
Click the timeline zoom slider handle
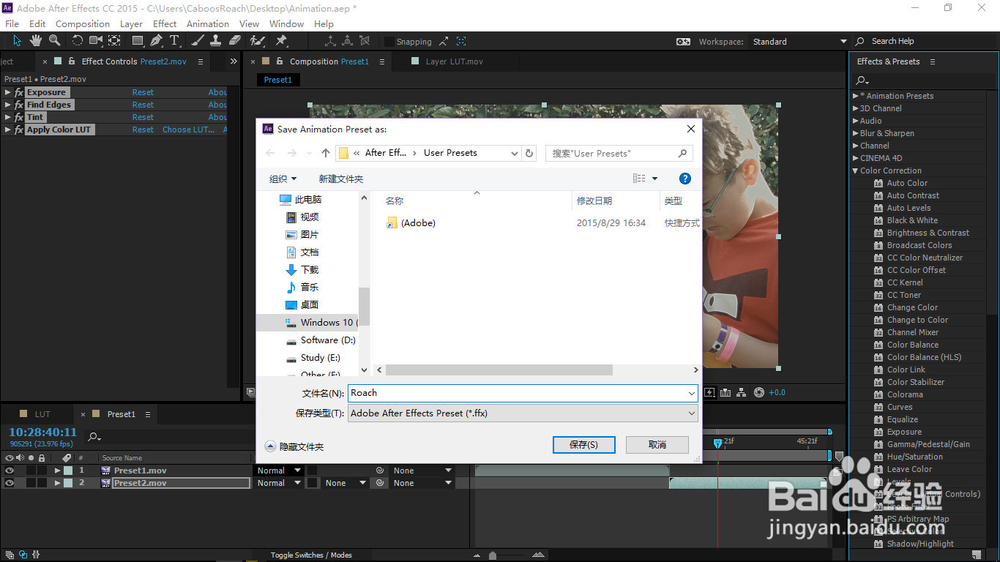click(492, 555)
